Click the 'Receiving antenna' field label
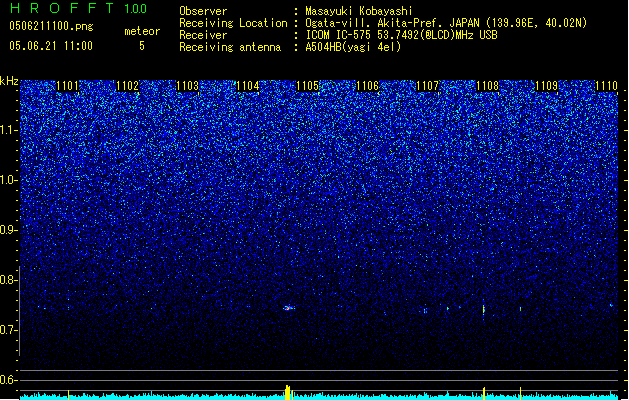Viewport: 629px width, 400px height. click(230, 47)
